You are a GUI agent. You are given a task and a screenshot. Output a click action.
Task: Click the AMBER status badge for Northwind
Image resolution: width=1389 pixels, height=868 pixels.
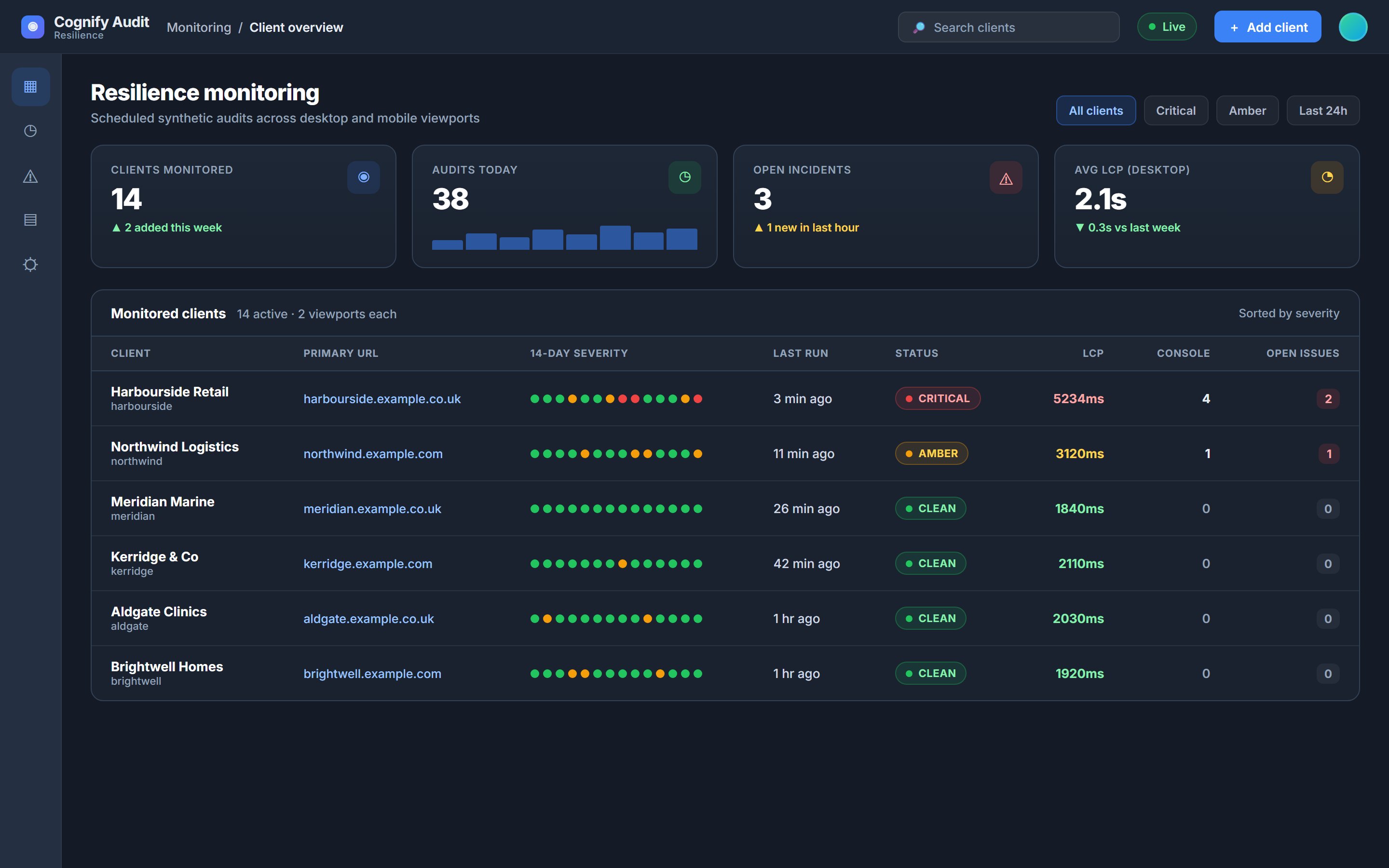tap(931, 453)
